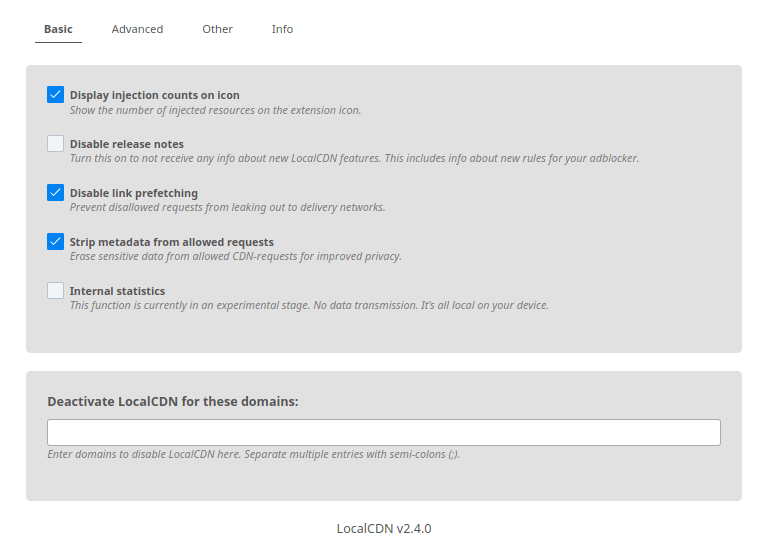Toggle Disable link prefetching checkbox
Screen dimensions: 767x558
55,192
